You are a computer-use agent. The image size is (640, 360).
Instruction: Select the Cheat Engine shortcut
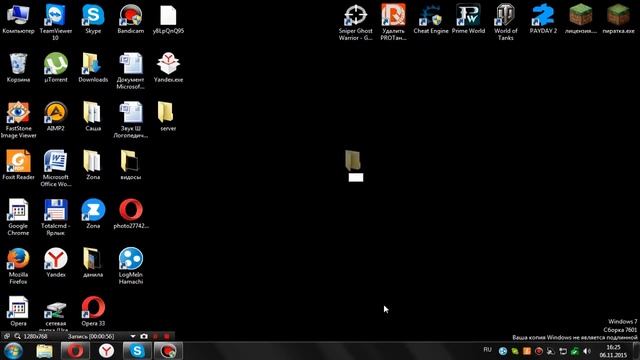431,19
